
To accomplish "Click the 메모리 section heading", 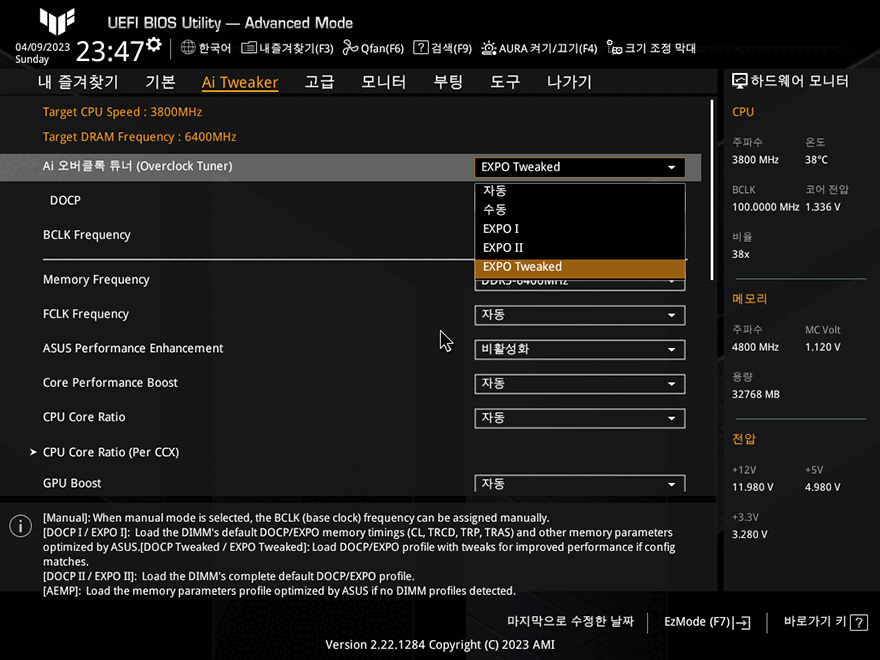I will [749, 299].
